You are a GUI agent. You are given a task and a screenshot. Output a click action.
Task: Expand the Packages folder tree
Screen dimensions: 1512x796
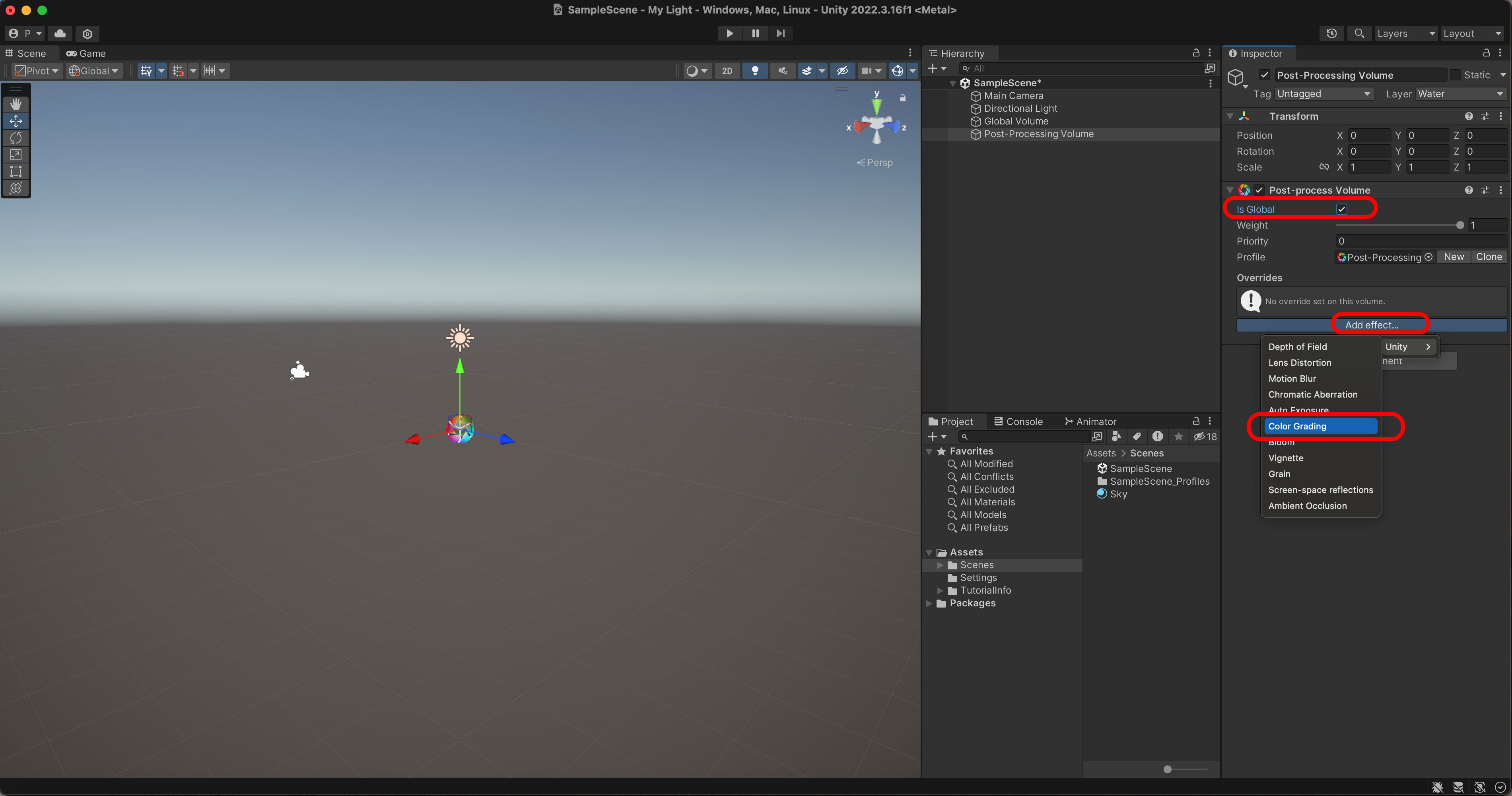929,604
